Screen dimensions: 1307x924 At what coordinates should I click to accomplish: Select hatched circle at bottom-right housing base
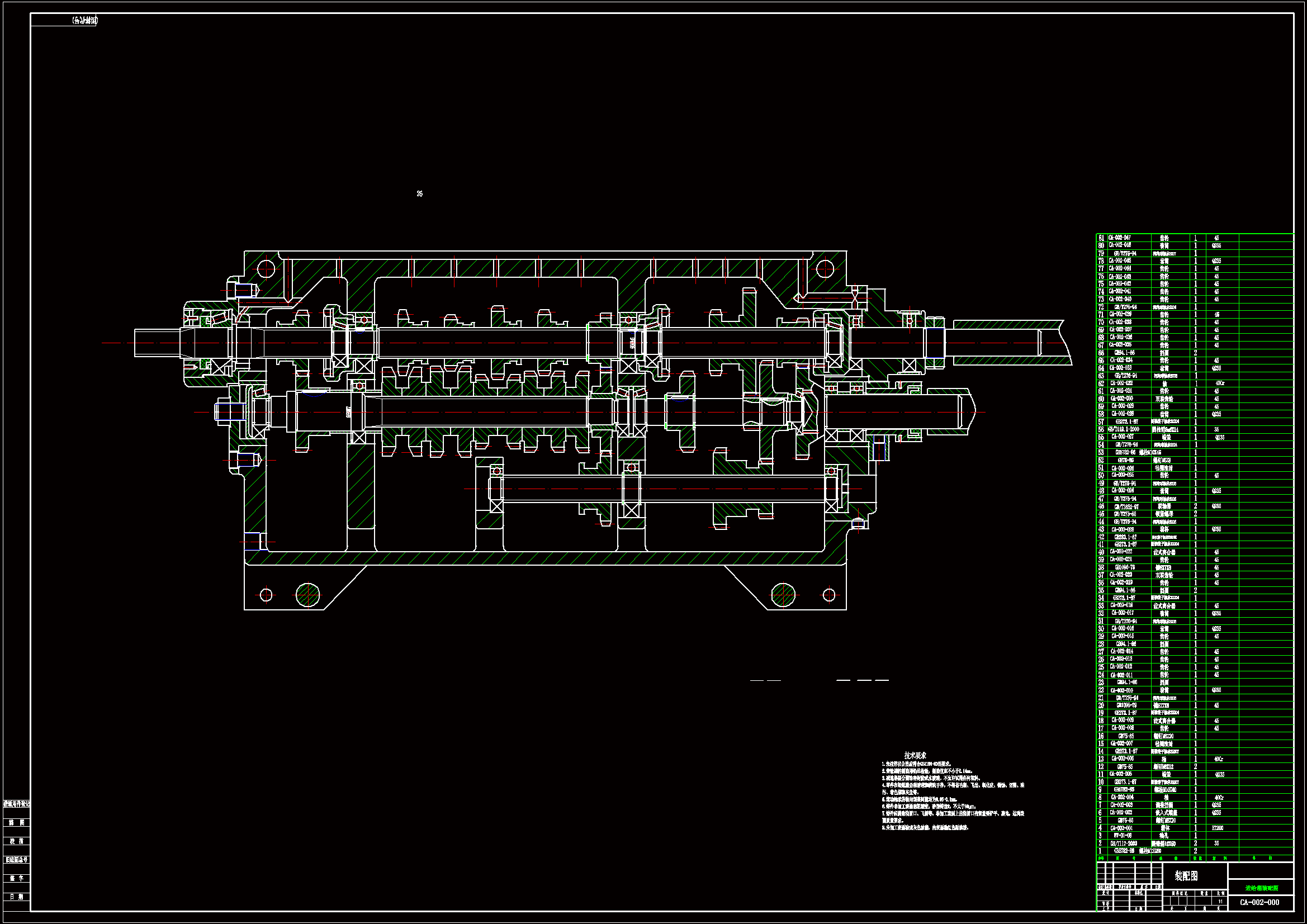783,595
